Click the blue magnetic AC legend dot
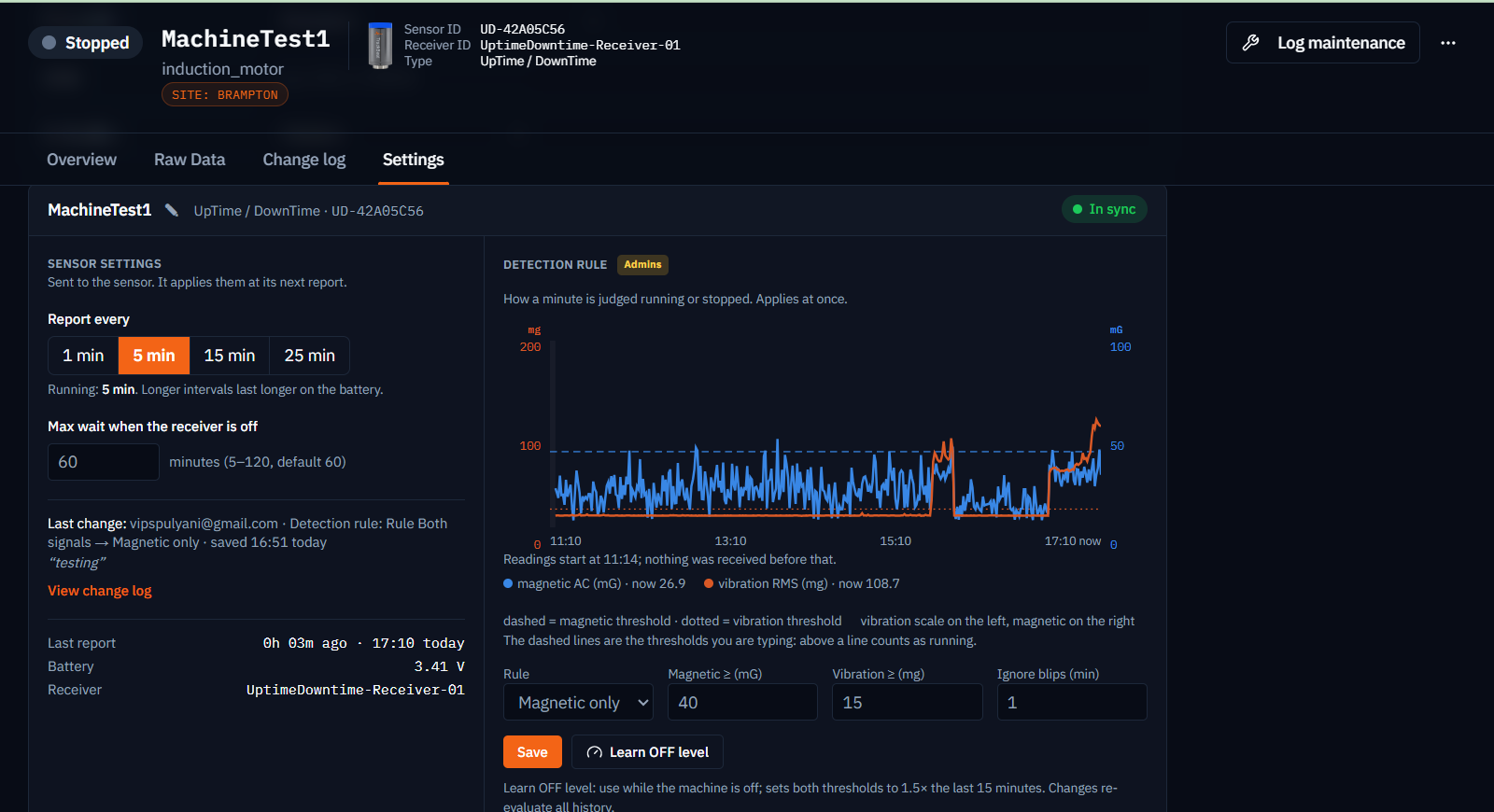Viewport: 1494px width, 812px height. [508, 583]
